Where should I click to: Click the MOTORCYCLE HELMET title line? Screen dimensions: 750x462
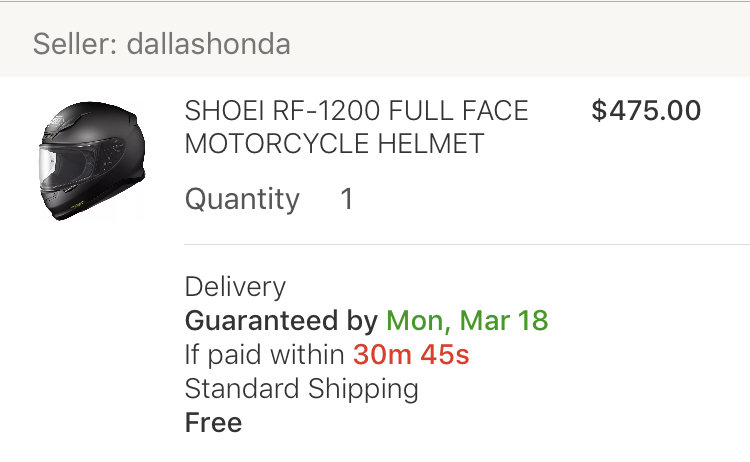click(x=334, y=143)
